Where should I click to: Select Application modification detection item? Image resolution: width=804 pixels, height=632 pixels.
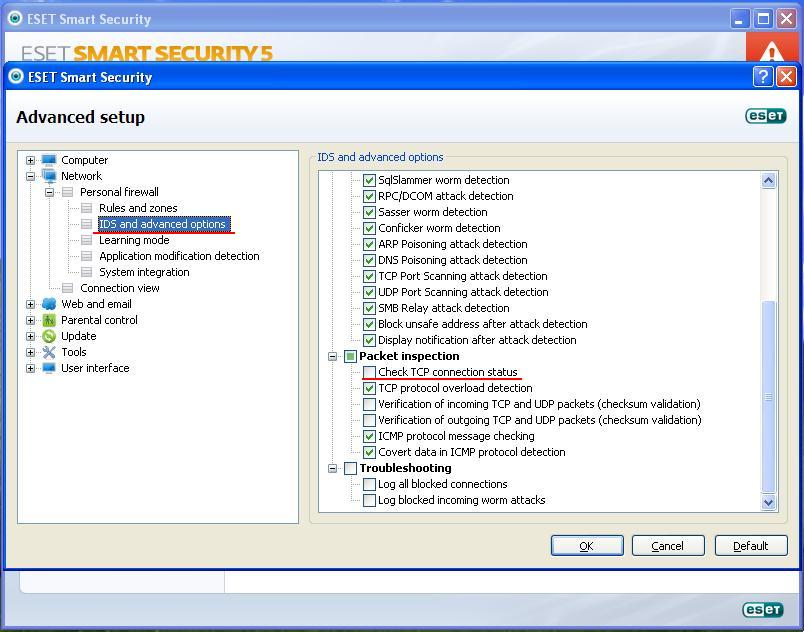(x=179, y=256)
